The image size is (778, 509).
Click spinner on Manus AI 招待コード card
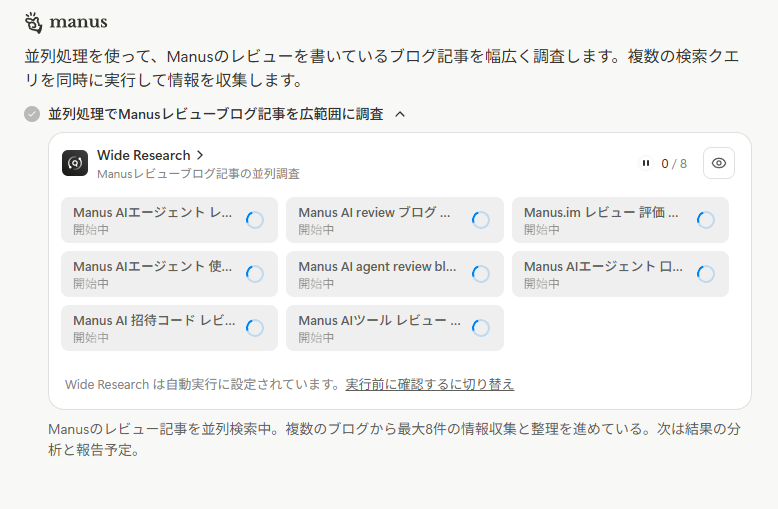click(255, 328)
